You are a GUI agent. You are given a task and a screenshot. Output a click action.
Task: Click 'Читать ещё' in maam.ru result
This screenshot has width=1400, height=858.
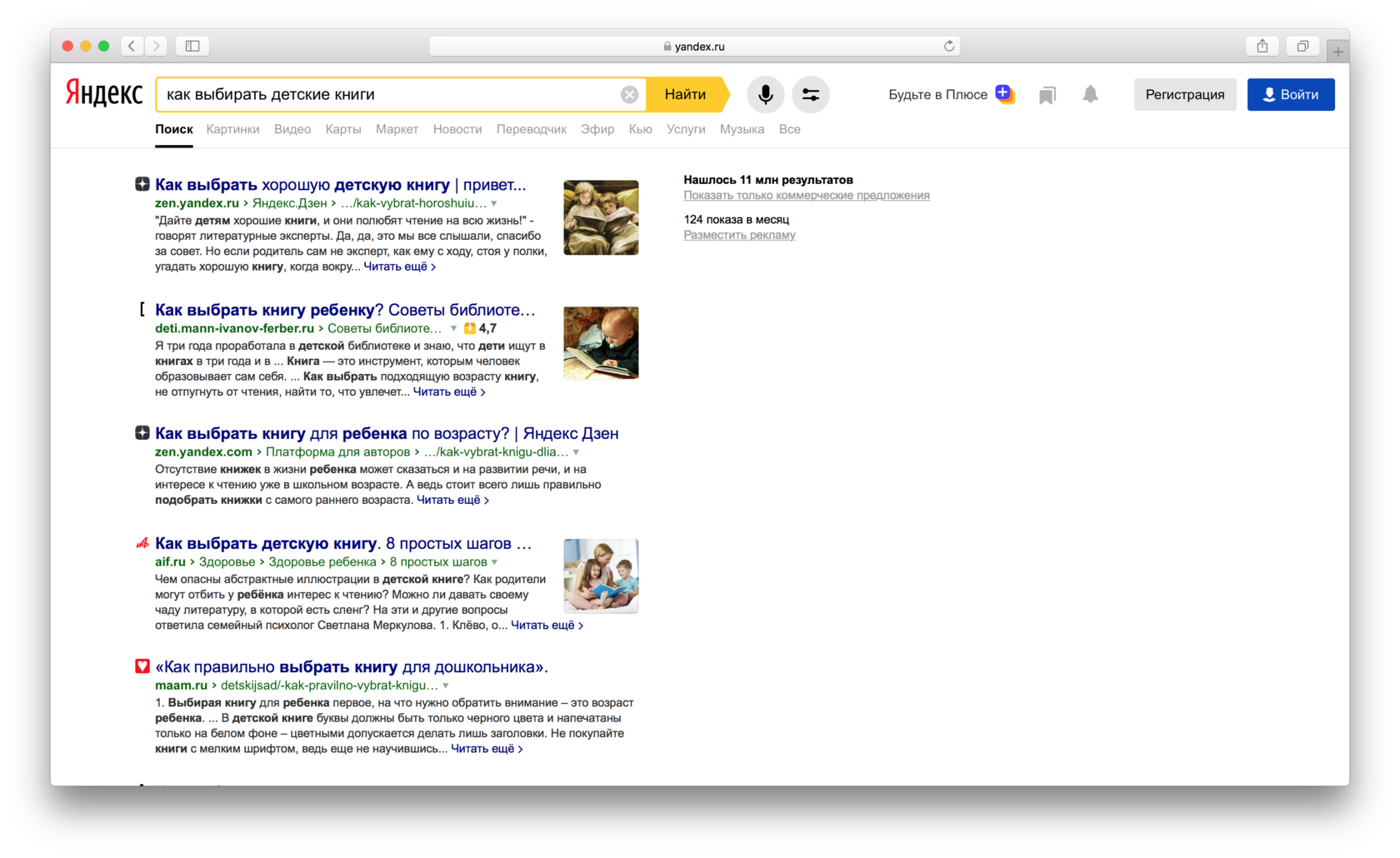(x=487, y=749)
